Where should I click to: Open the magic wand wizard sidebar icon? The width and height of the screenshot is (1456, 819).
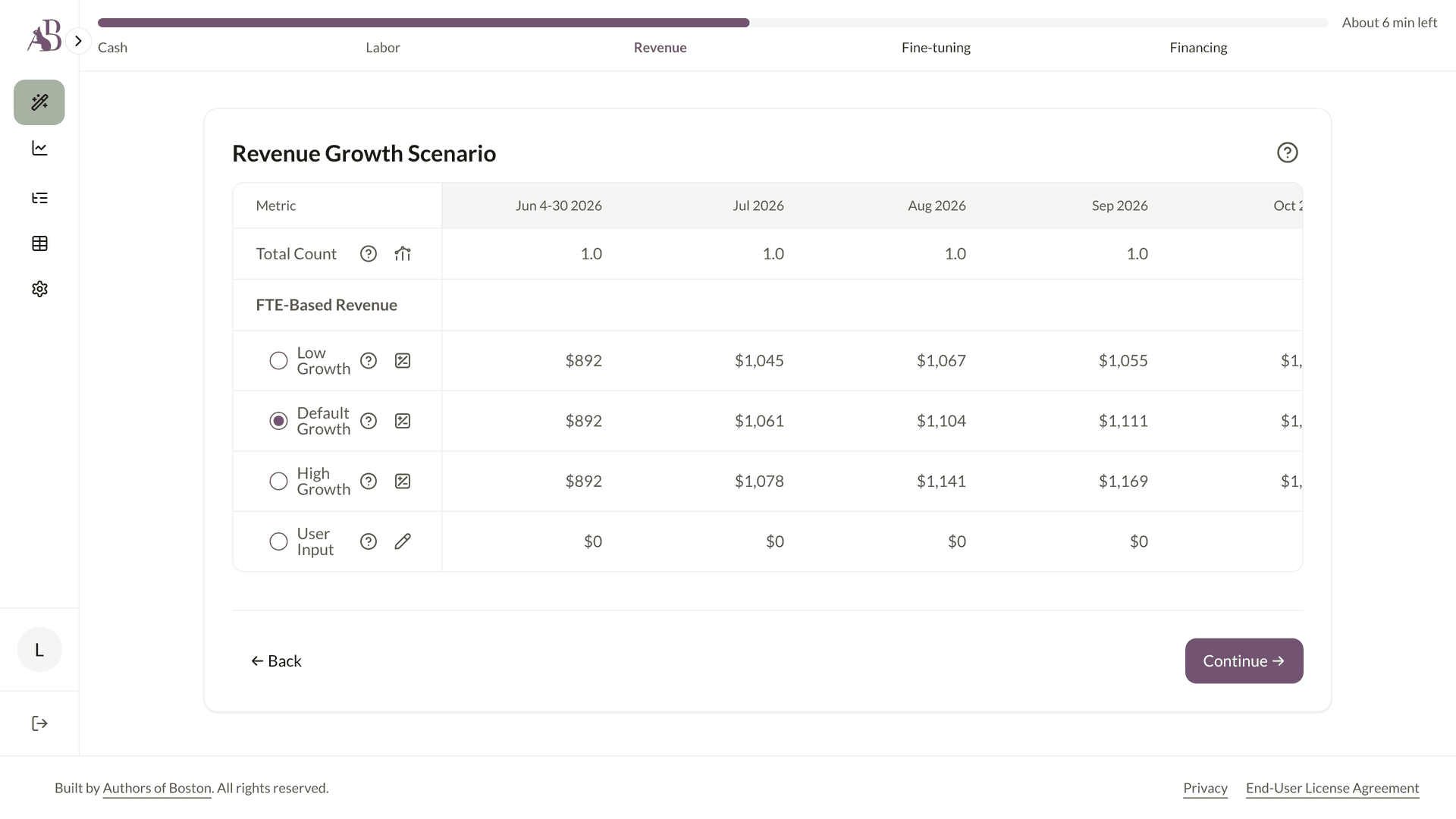39,102
